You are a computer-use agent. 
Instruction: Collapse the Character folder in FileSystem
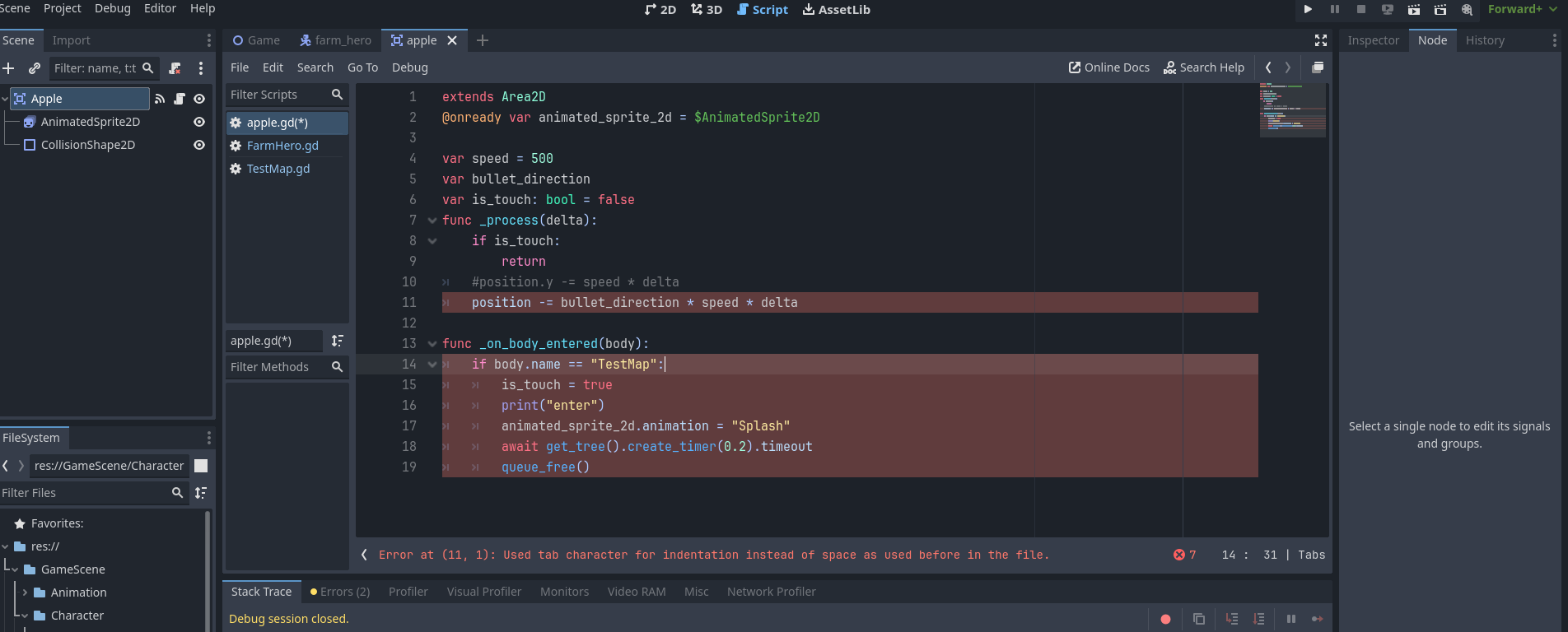[x=25, y=616]
